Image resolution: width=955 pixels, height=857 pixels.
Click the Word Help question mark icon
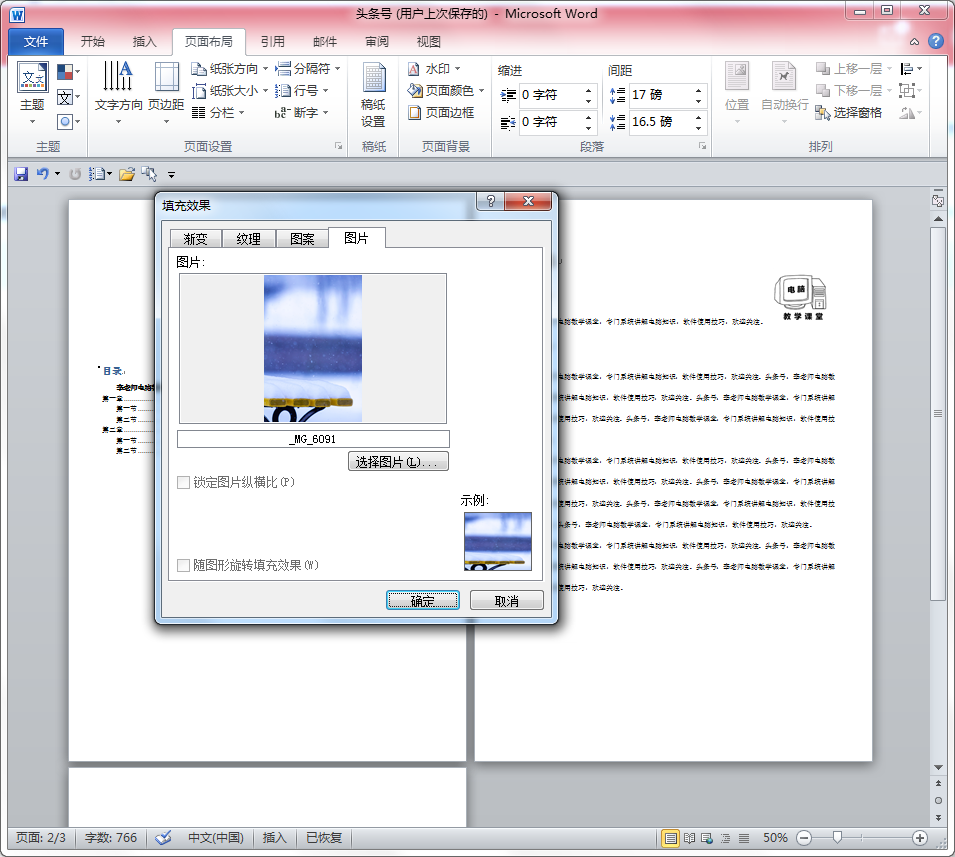pyautogui.click(x=935, y=42)
